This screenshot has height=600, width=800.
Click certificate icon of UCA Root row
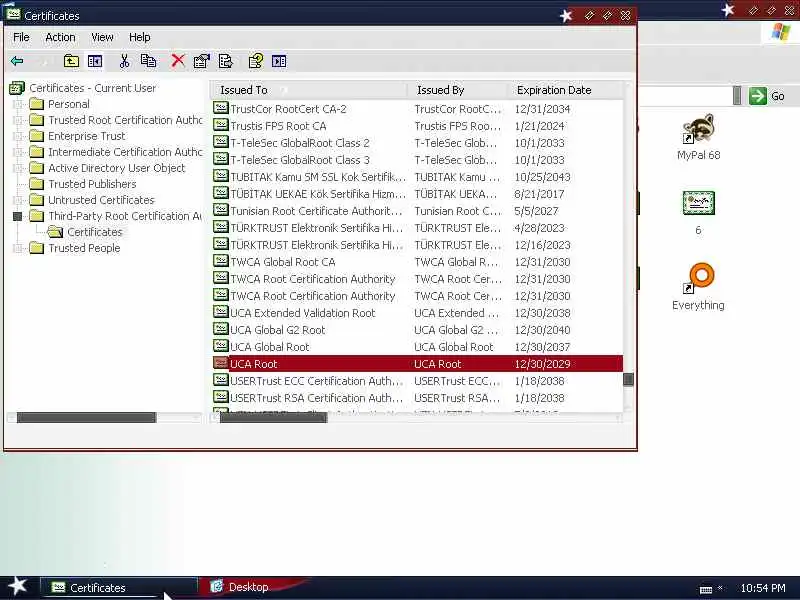click(x=220, y=363)
